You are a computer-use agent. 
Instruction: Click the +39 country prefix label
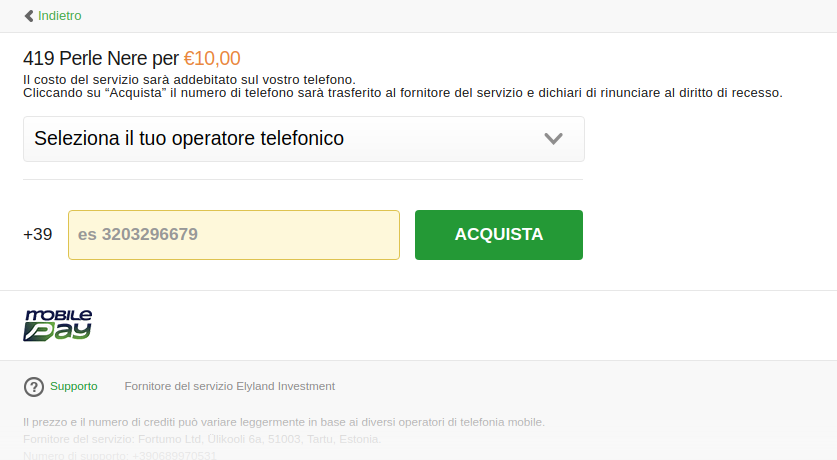[x=38, y=235]
